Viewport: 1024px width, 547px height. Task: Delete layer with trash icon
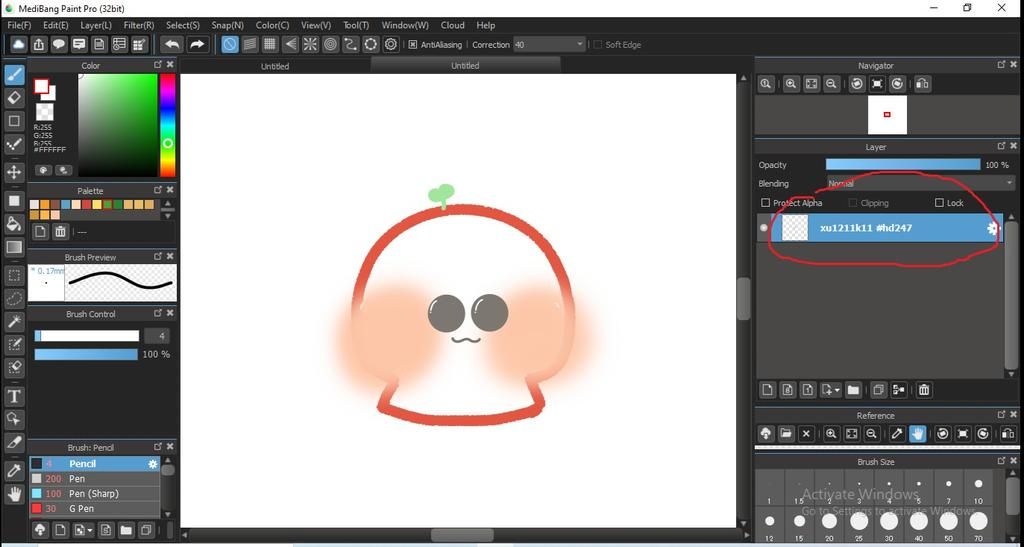[x=923, y=390]
